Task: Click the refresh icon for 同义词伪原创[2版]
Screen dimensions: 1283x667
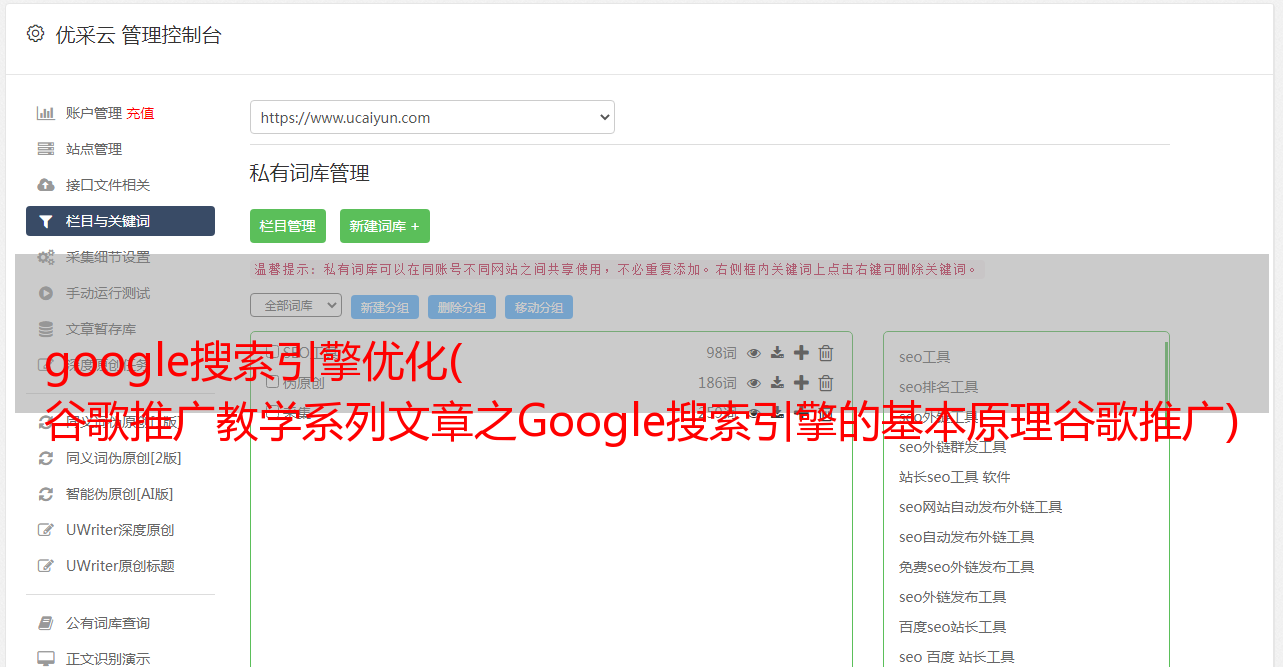Action: coord(46,458)
